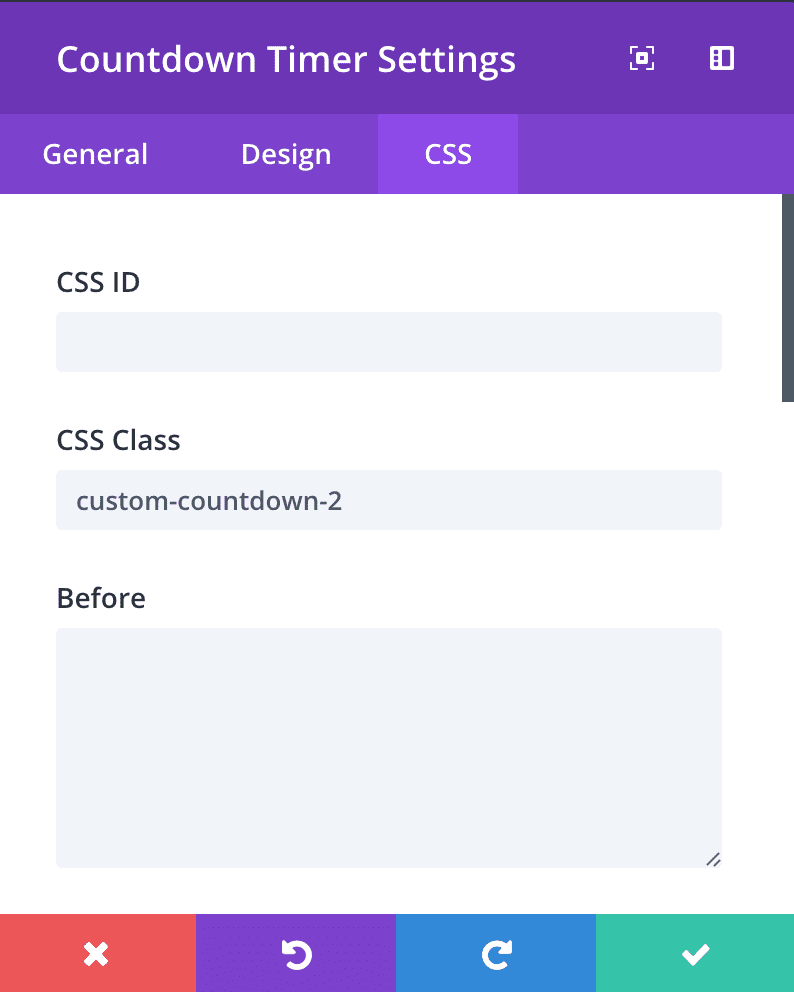Viewport: 794px width, 992px height.
Task: Click the CSS Class field label
Action: tap(118, 440)
